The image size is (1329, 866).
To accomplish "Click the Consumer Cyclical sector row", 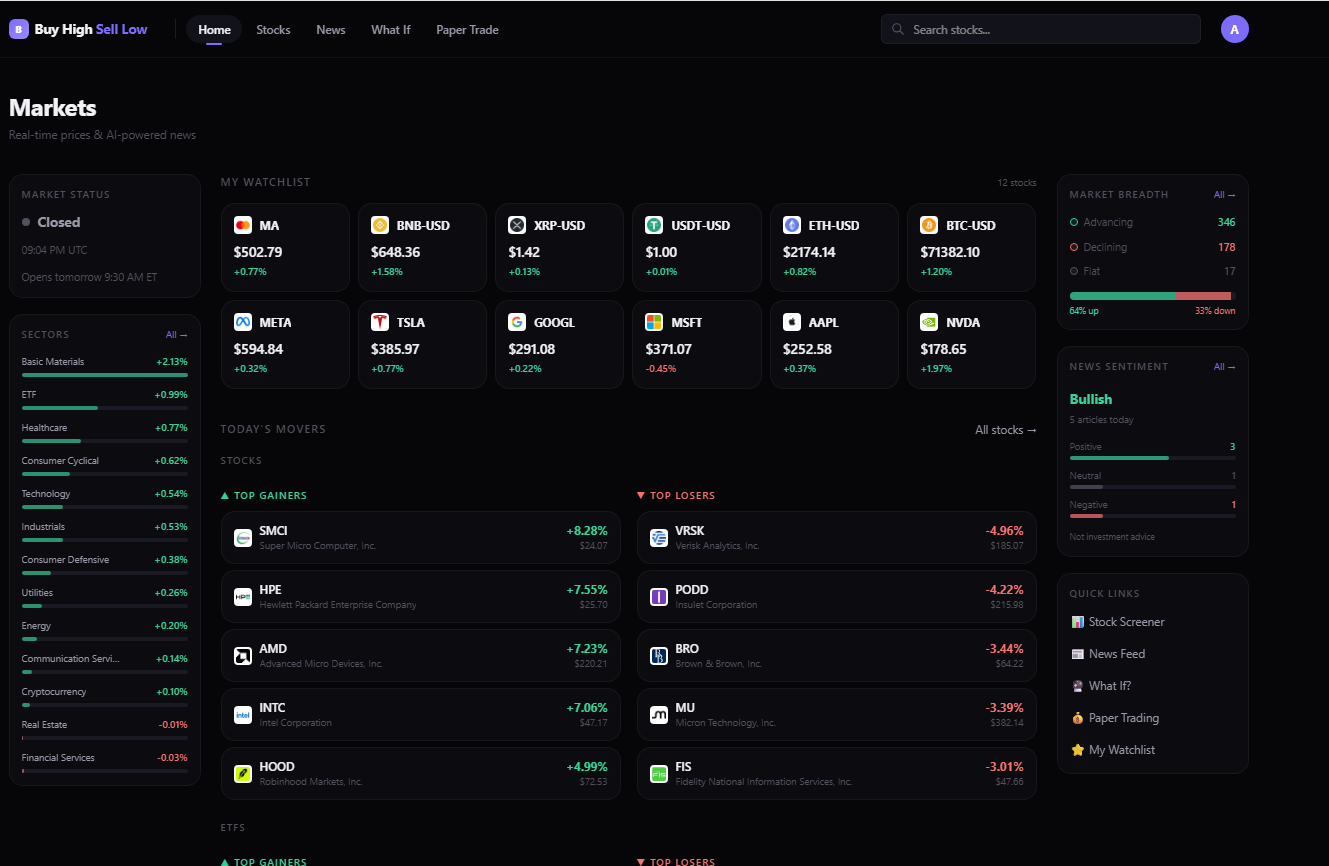I will click(x=105, y=465).
